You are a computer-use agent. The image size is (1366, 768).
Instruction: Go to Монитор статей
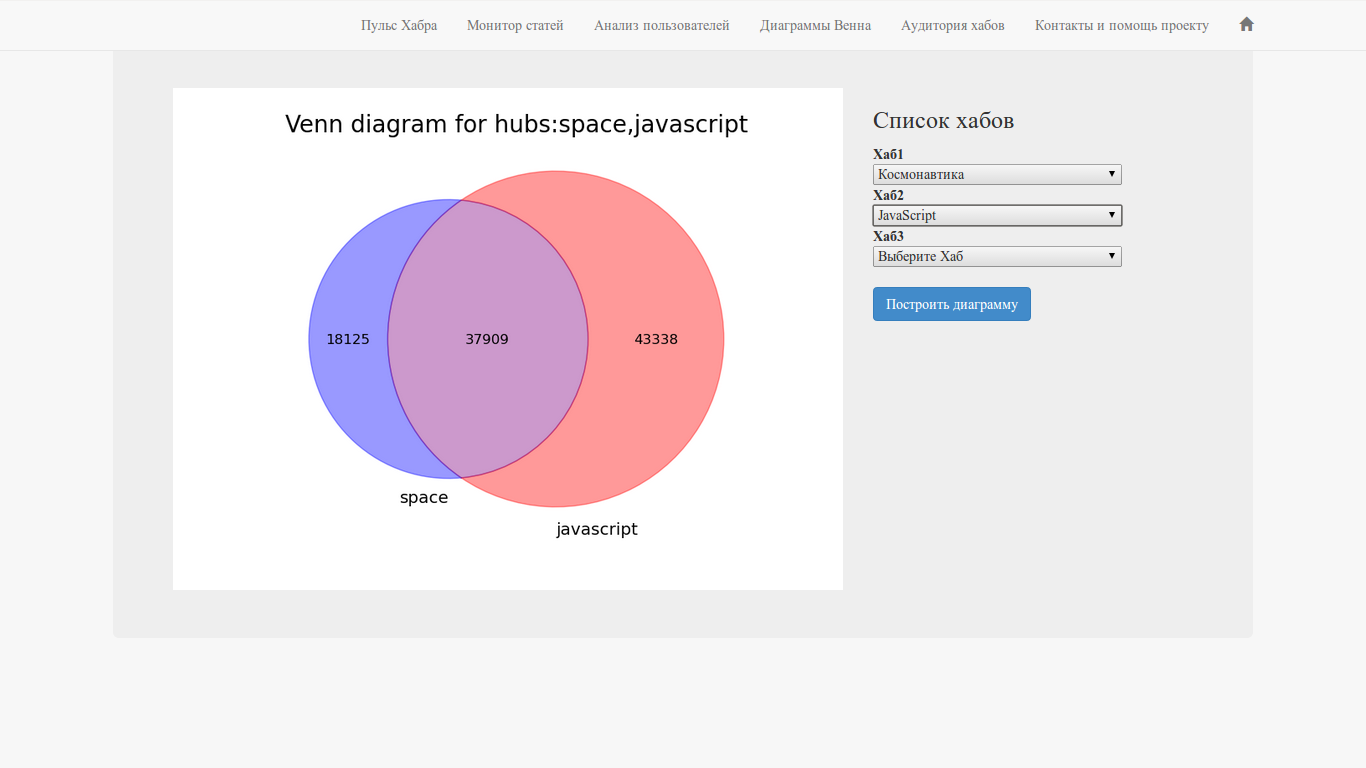pos(515,26)
